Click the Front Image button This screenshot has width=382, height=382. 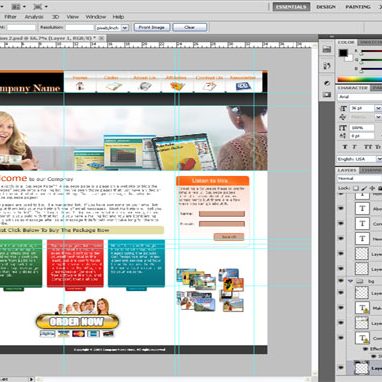[x=152, y=27]
